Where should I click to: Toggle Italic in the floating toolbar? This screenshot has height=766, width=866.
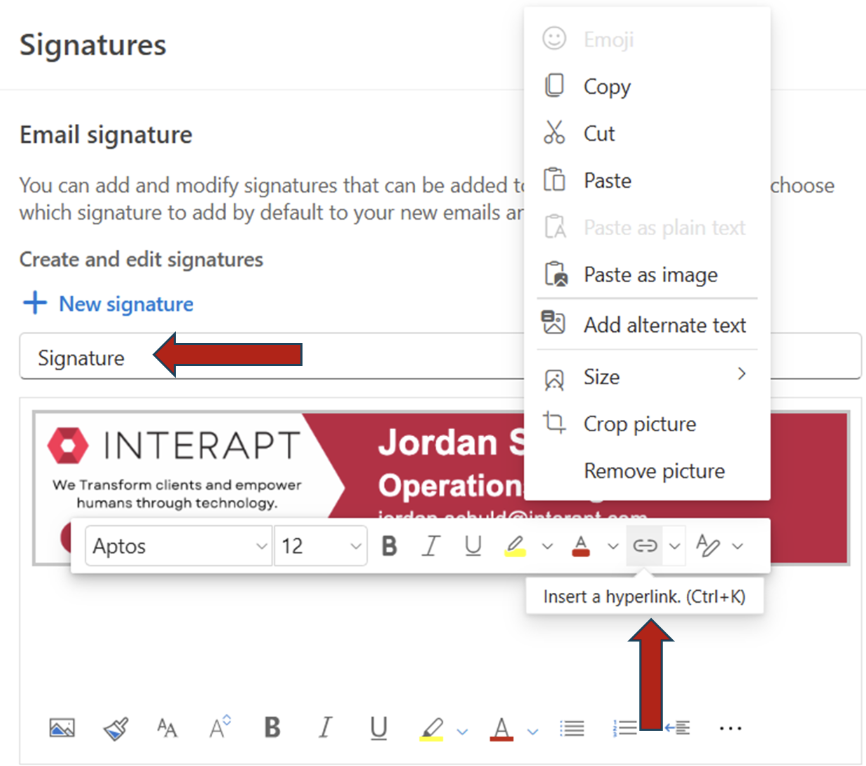coord(431,546)
